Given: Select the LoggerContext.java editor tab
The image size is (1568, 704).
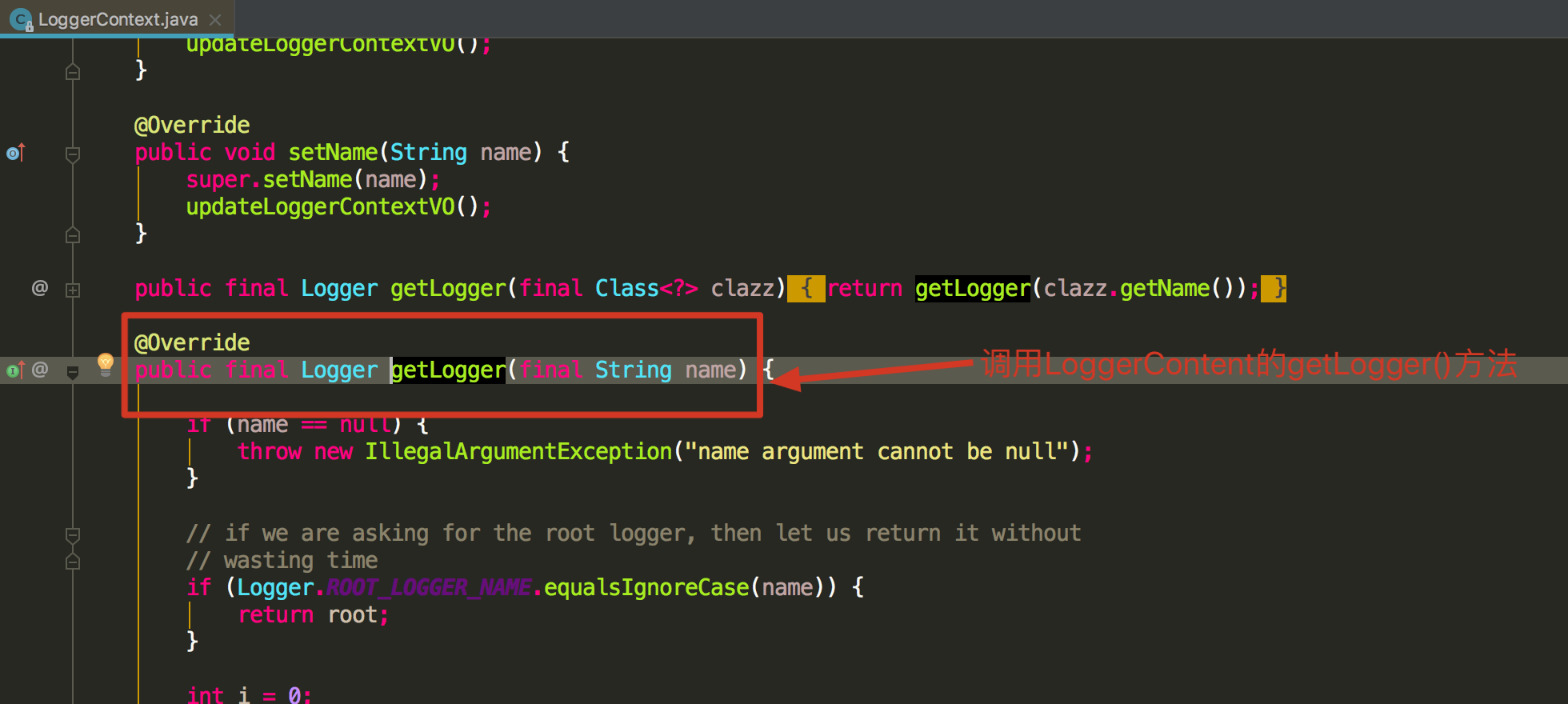Looking at the screenshot, I should click(117, 19).
